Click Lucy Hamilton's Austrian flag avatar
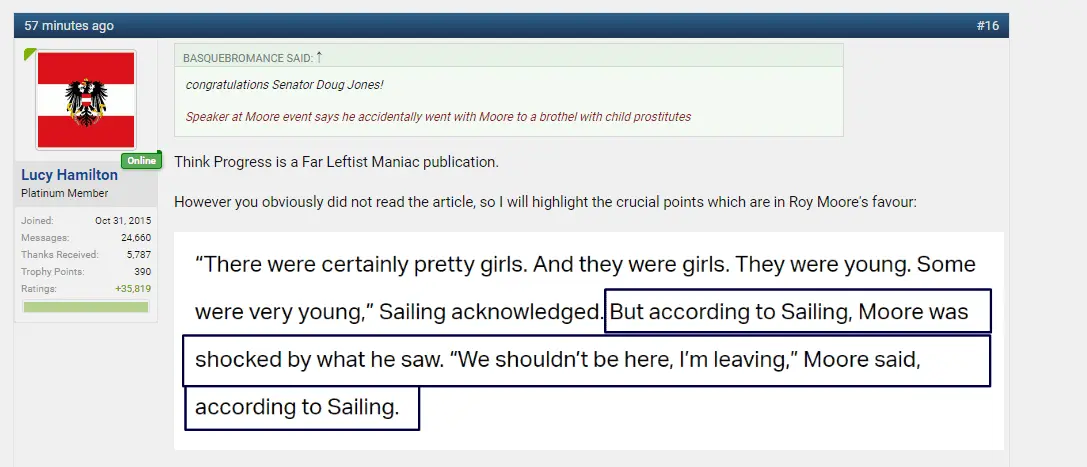 (86, 100)
